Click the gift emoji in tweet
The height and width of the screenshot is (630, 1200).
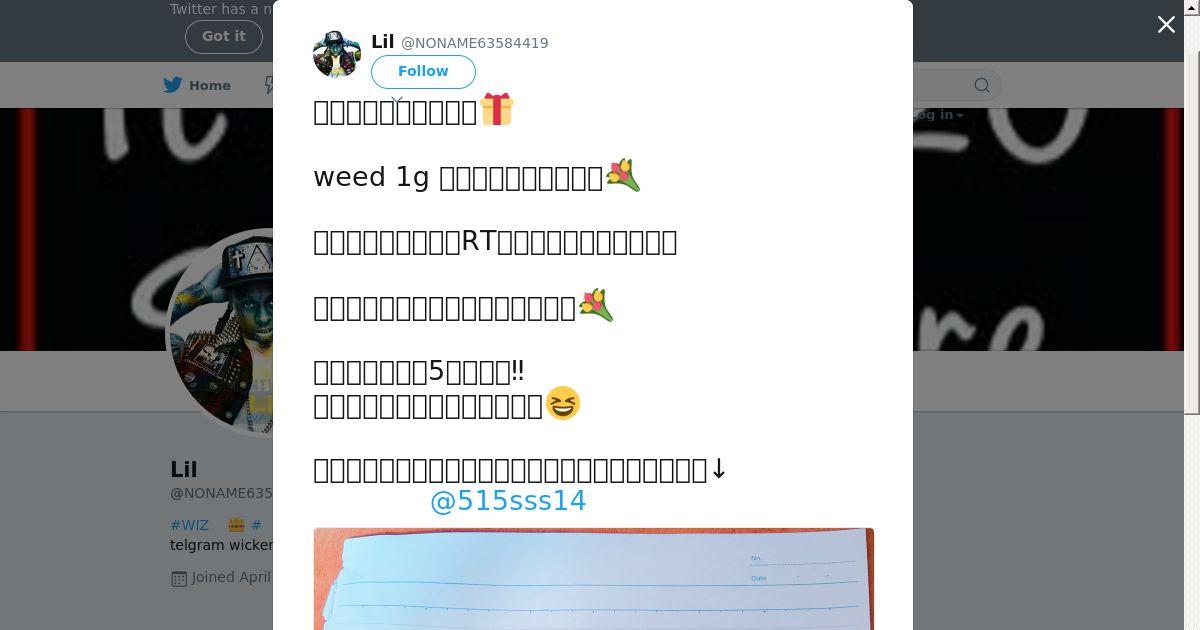click(497, 109)
